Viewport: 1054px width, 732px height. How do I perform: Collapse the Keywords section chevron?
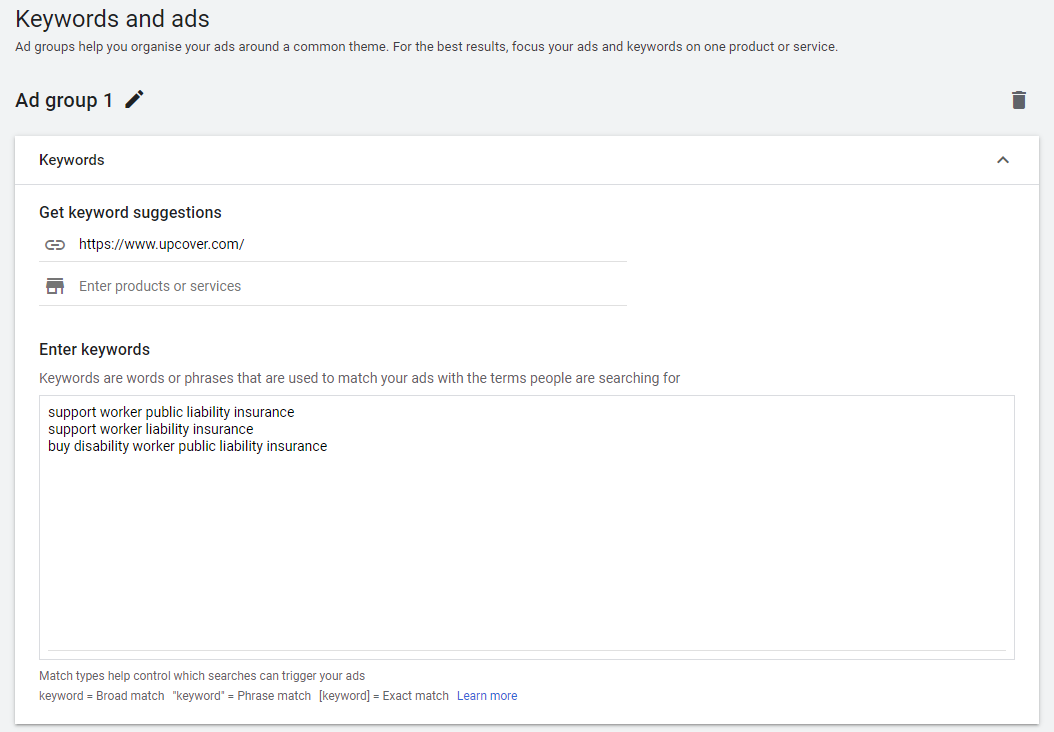point(1002,160)
